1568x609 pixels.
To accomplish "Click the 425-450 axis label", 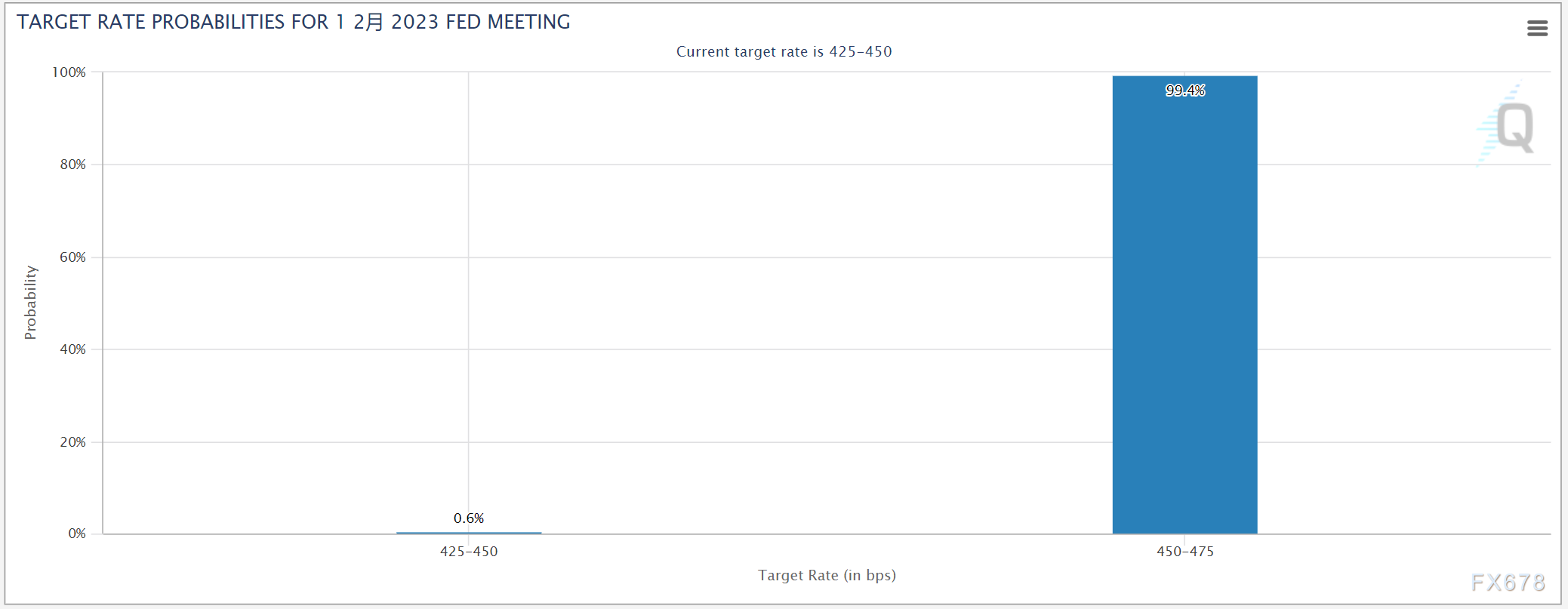I will click(469, 552).
